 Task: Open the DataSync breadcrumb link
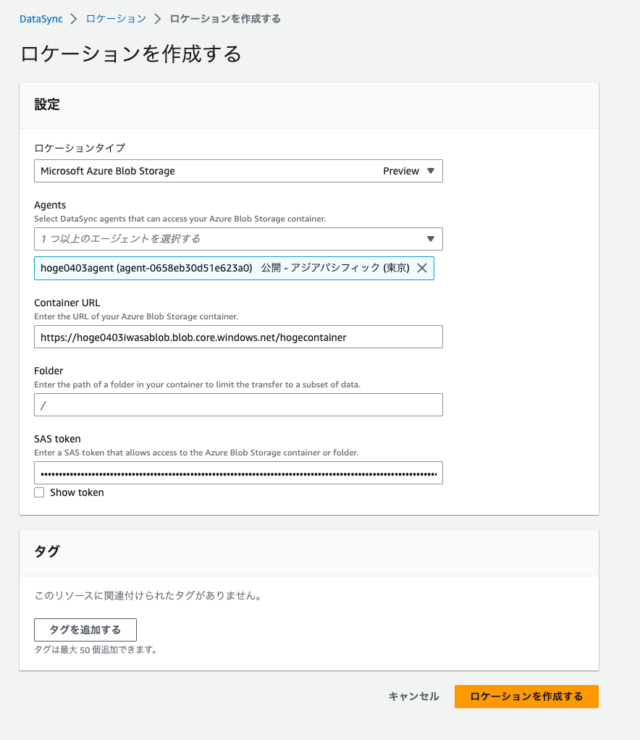[41, 19]
